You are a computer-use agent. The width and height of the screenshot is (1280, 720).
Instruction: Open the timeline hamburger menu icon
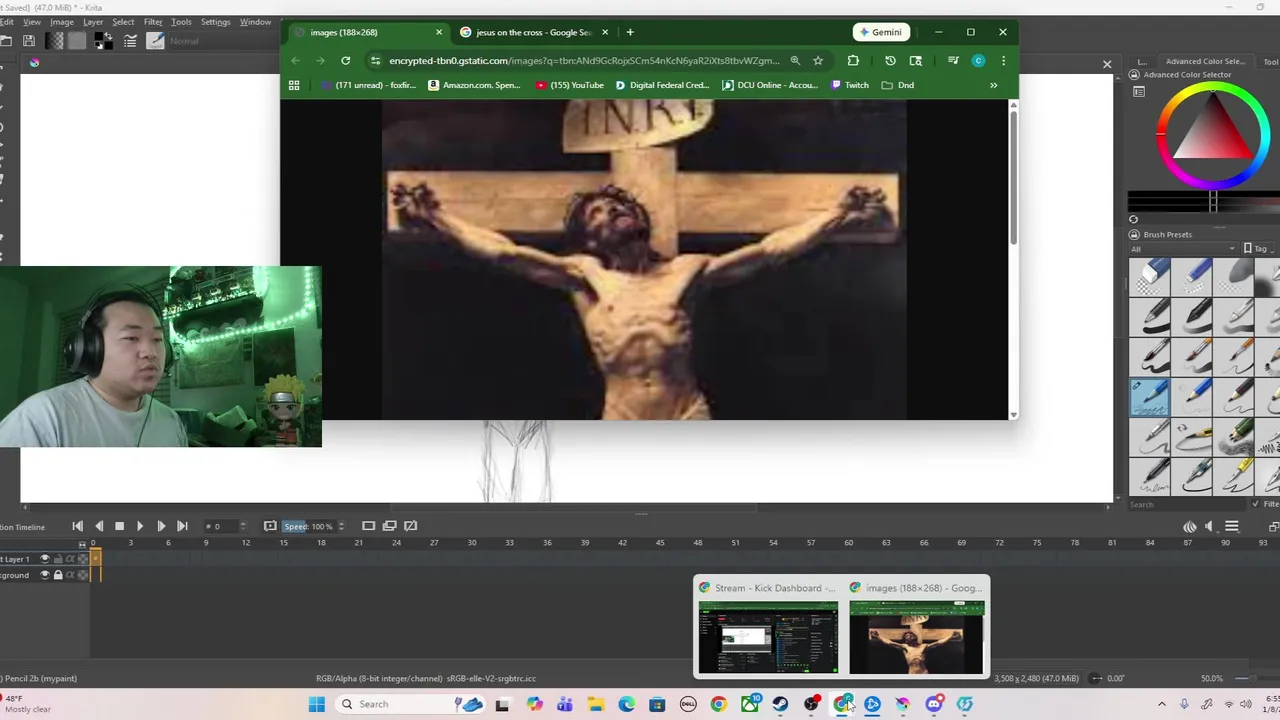(1232, 527)
